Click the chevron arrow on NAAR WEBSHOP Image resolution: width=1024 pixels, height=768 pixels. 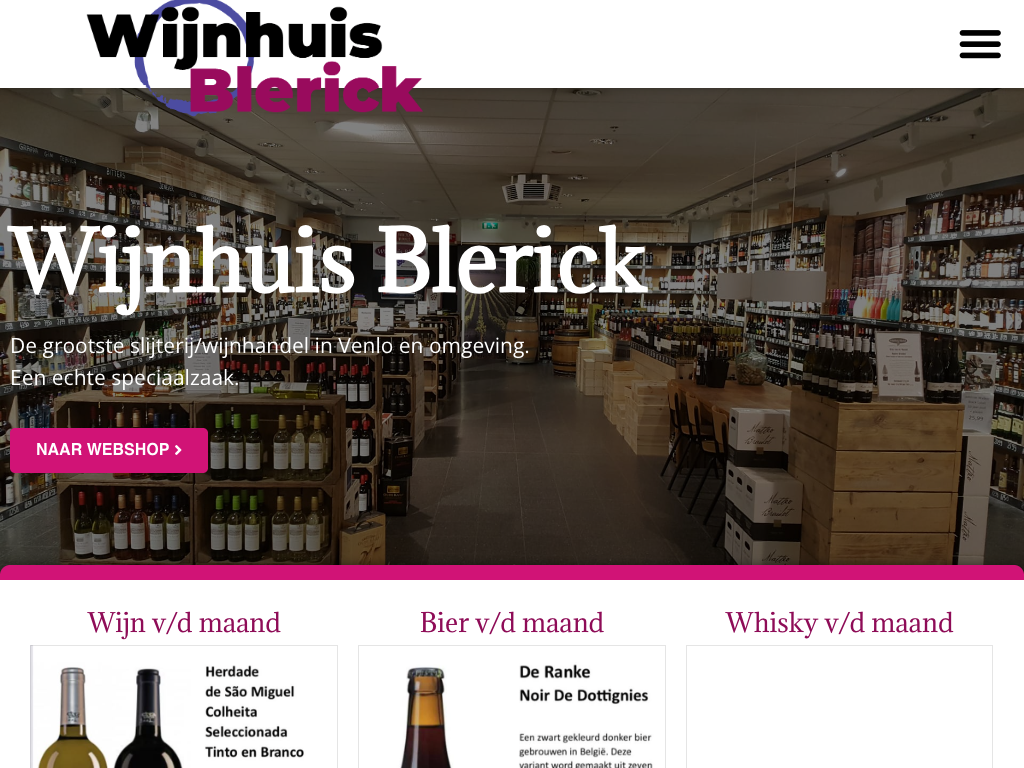[178, 450]
